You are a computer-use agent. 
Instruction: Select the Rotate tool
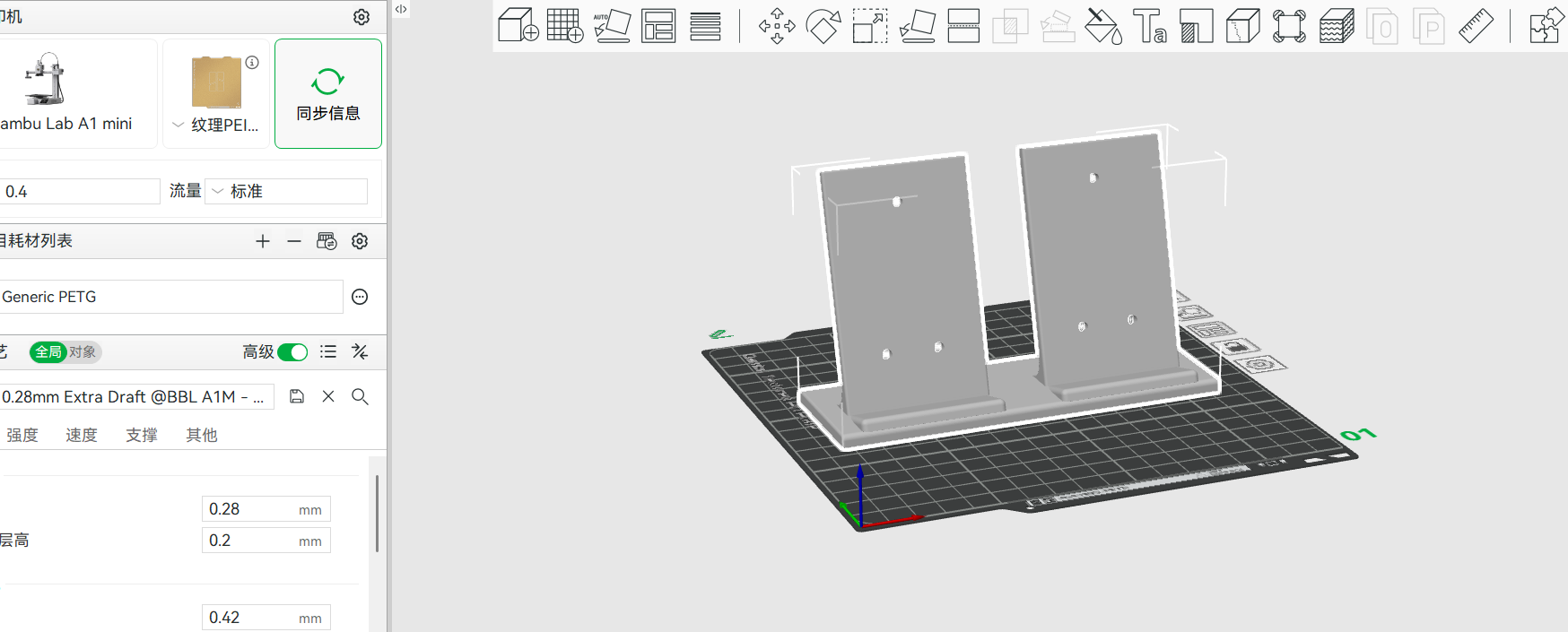[x=823, y=26]
